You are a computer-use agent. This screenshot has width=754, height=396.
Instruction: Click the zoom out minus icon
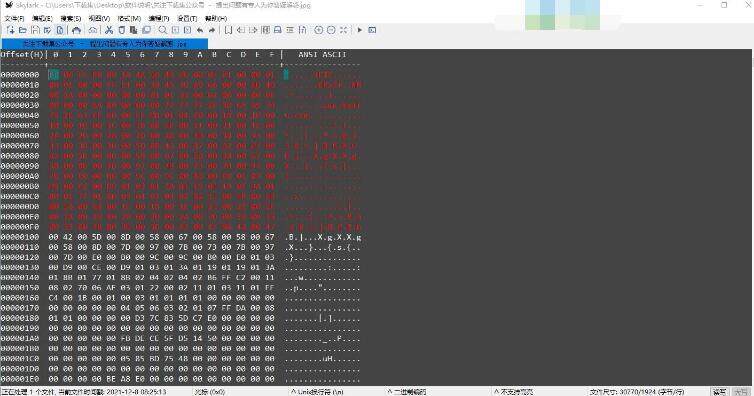(x=331, y=30)
